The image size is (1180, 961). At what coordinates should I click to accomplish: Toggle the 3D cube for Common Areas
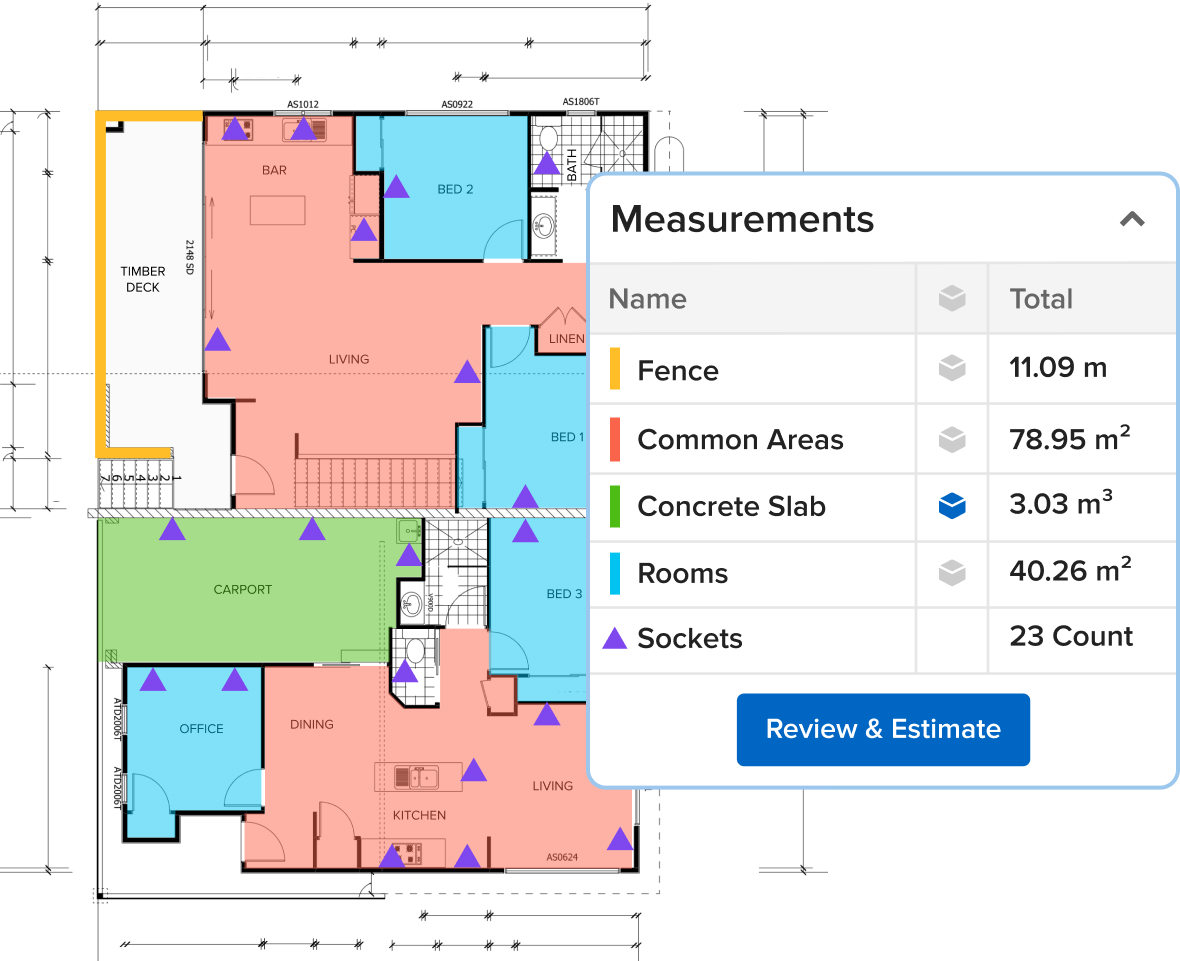click(952, 439)
